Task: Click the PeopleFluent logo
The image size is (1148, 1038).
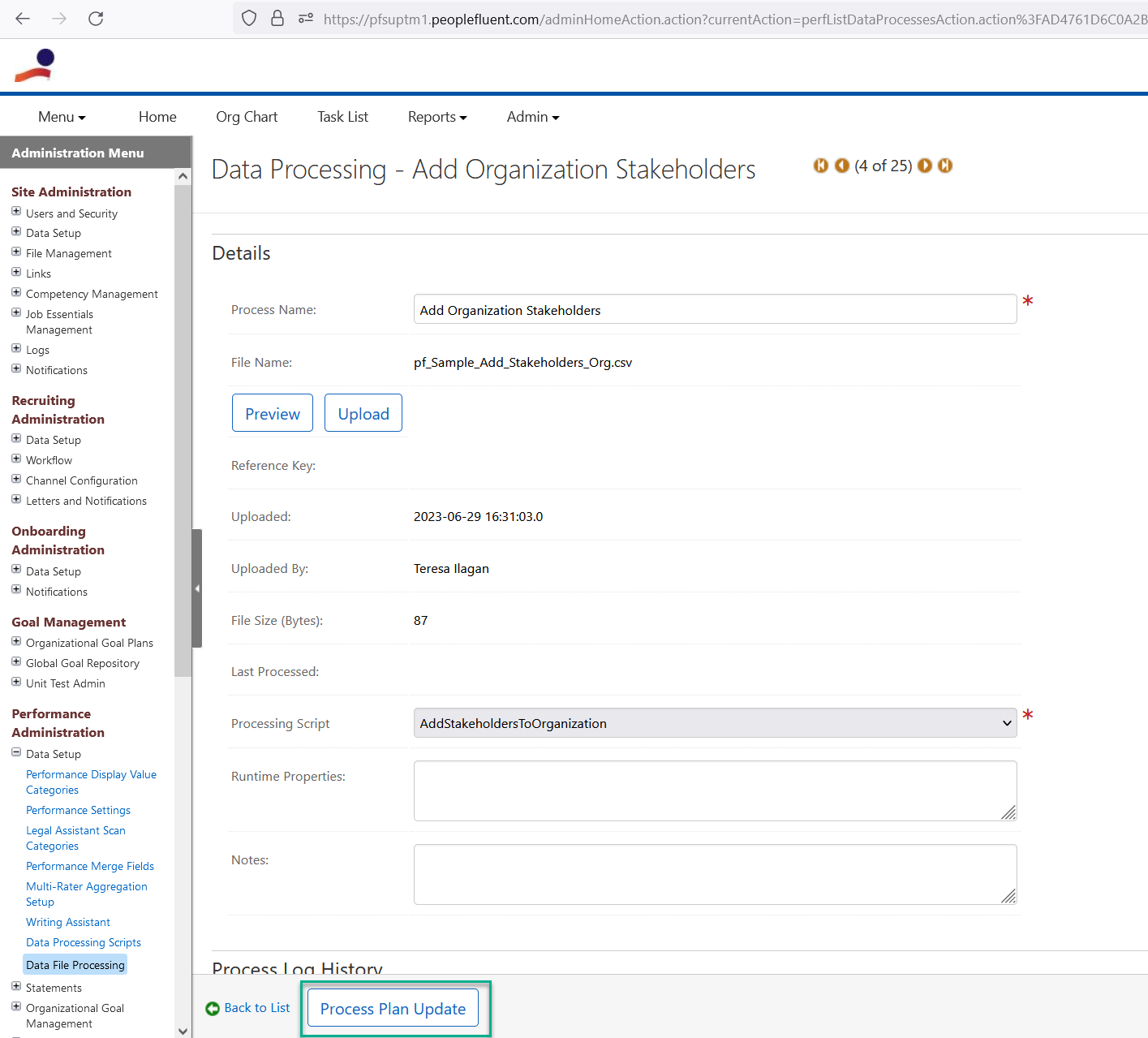Action: pyautogui.click(x=35, y=65)
